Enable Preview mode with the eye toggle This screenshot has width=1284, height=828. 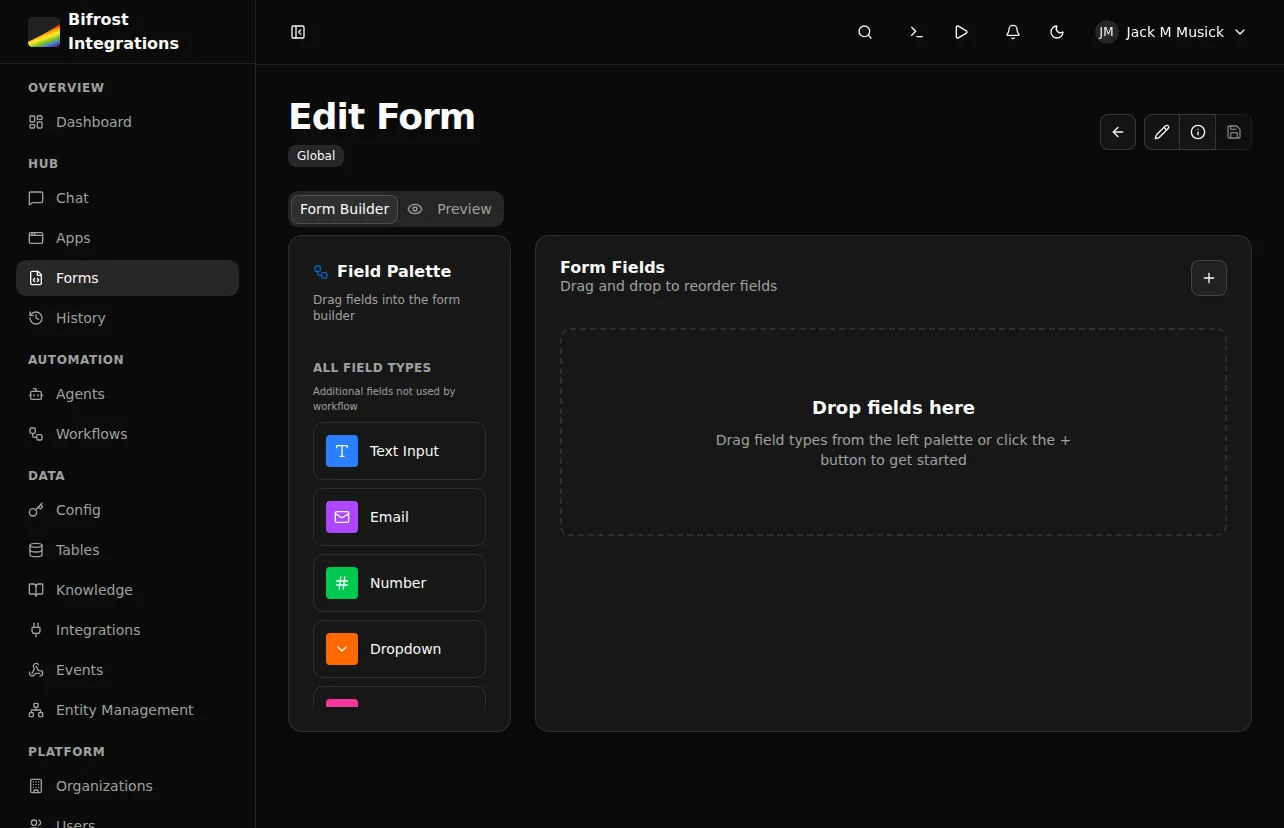point(451,209)
